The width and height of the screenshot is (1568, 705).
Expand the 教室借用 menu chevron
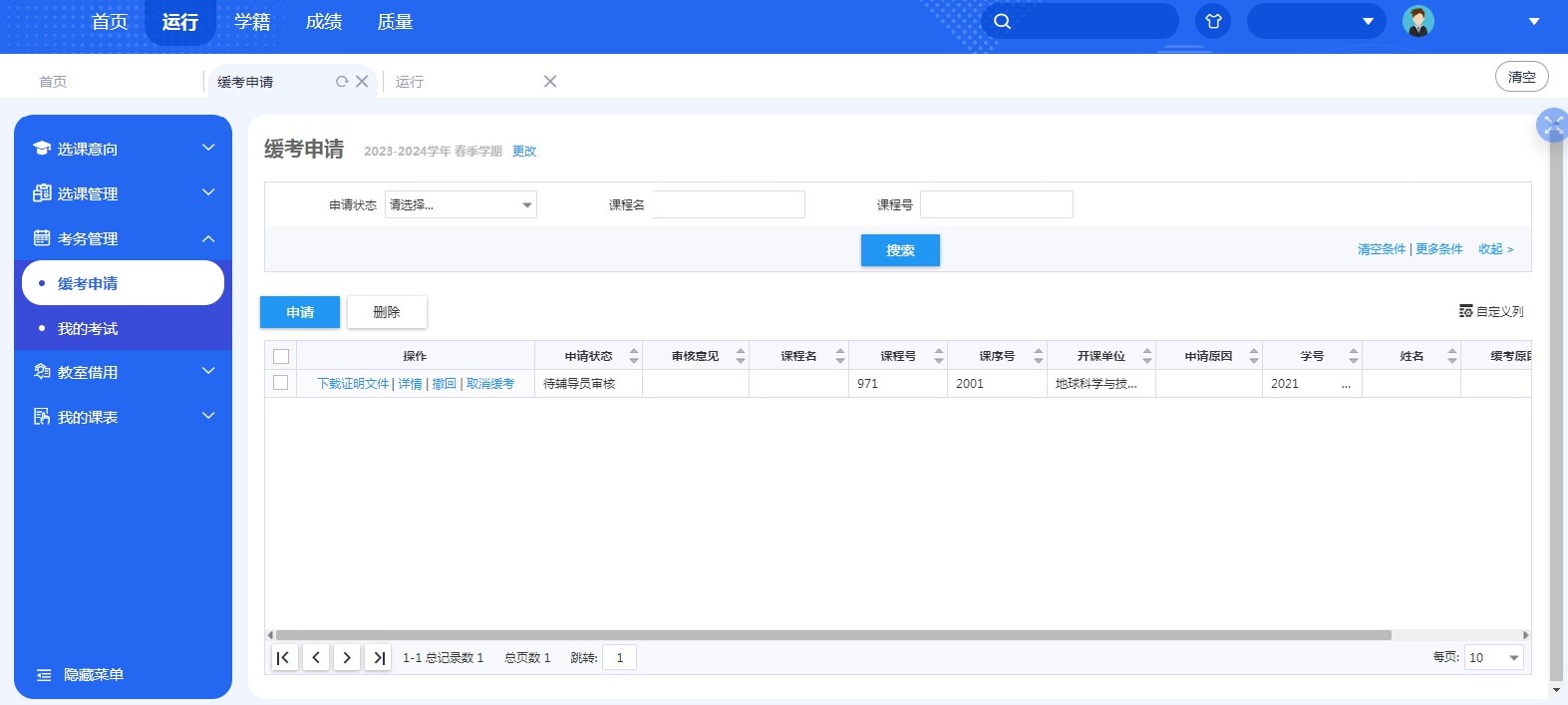click(208, 371)
